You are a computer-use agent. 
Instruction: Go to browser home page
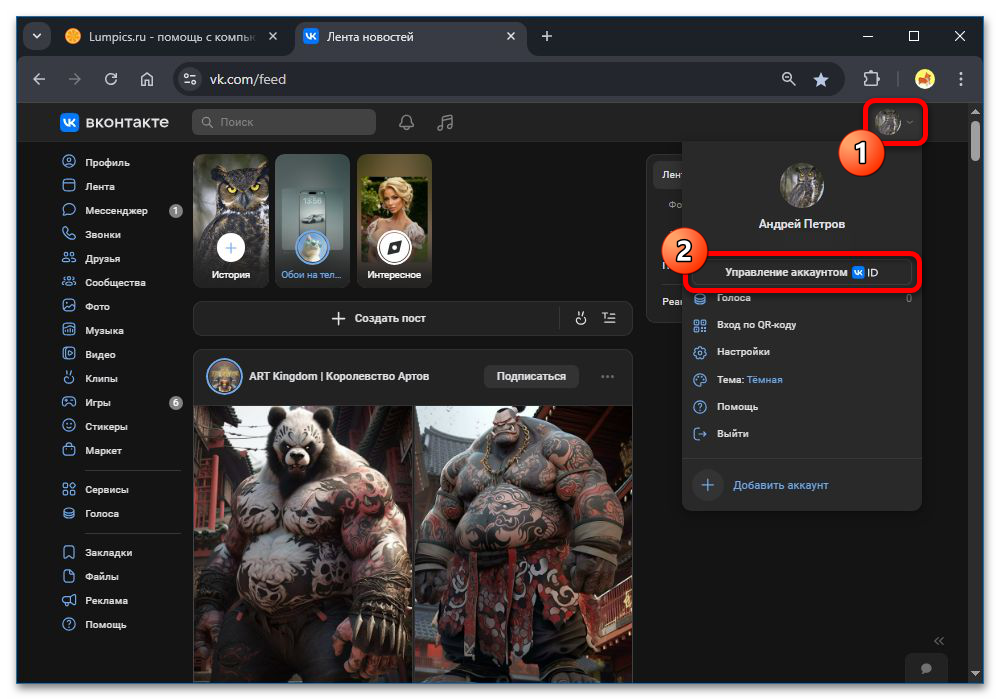click(147, 79)
